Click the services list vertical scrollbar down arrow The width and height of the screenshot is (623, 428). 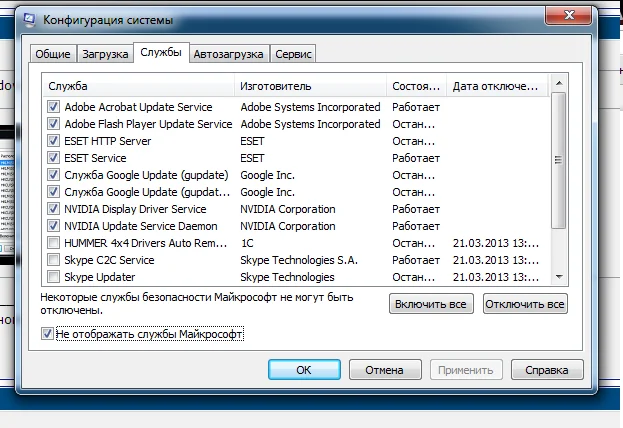[559, 277]
